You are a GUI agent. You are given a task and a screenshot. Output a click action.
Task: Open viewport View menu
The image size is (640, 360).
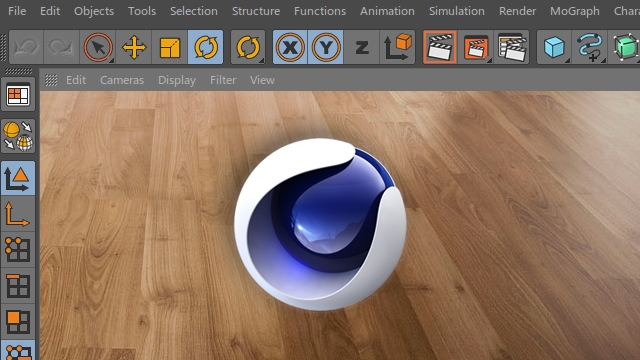(x=262, y=80)
